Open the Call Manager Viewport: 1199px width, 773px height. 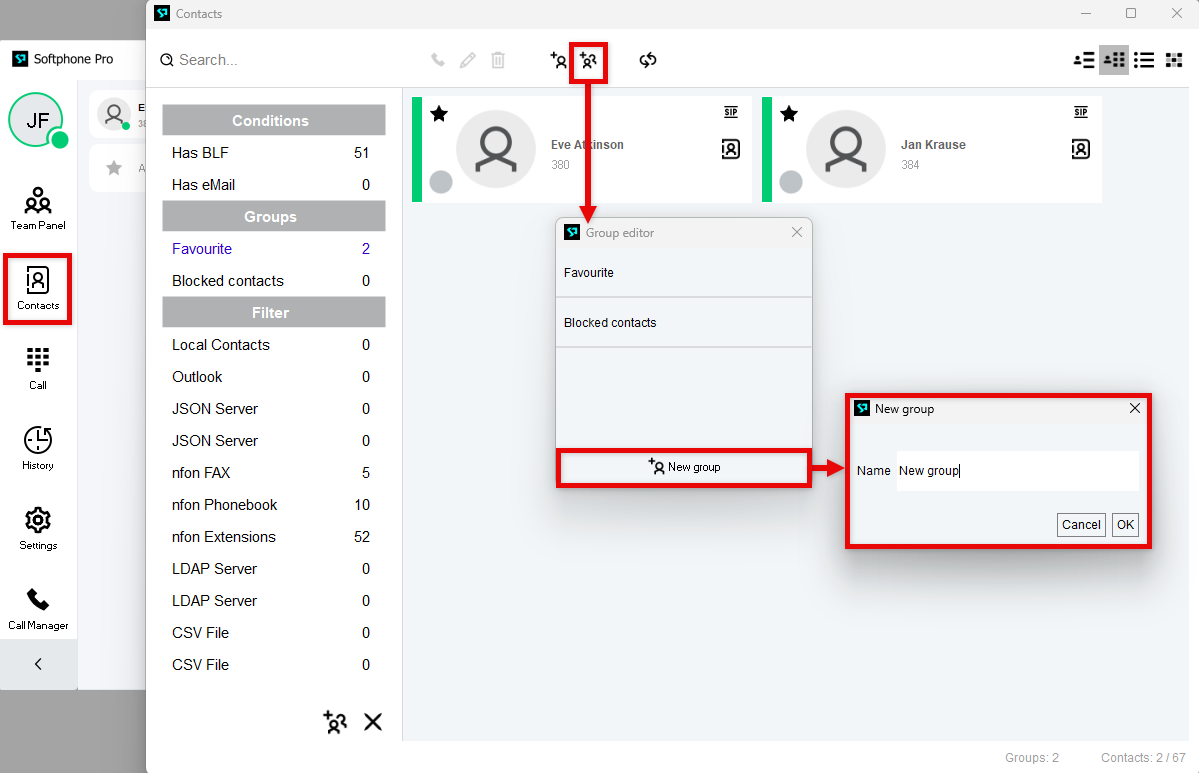37,609
